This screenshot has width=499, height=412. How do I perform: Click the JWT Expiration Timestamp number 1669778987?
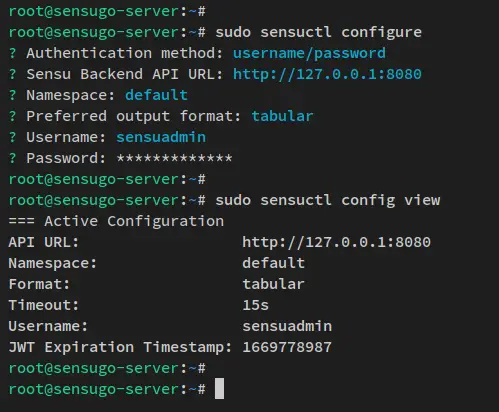coord(287,347)
